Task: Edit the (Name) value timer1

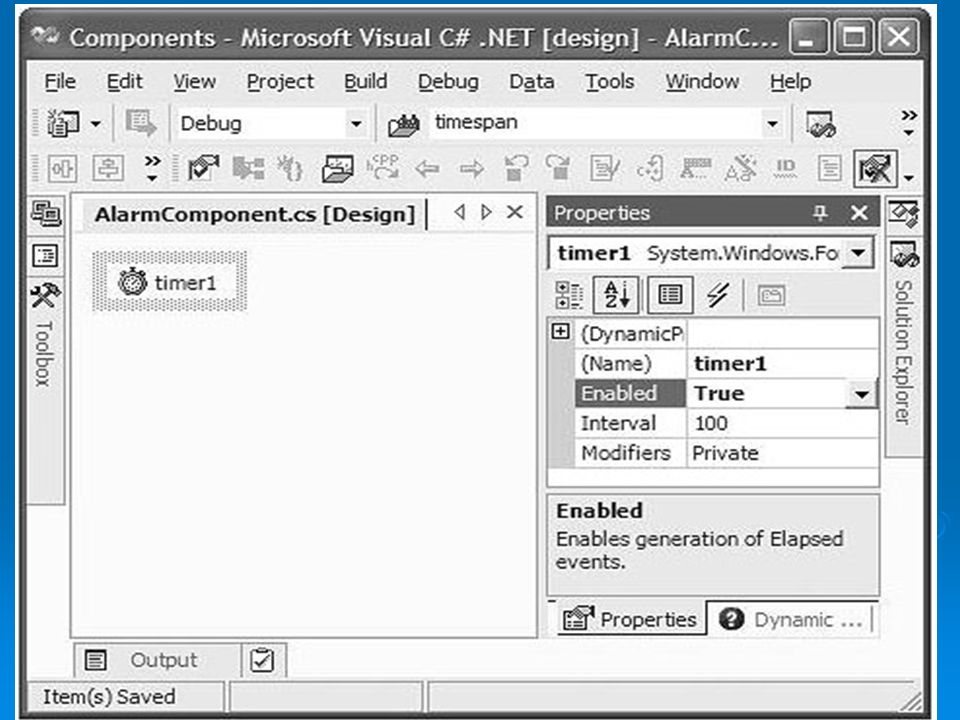Action: (x=783, y=364)
